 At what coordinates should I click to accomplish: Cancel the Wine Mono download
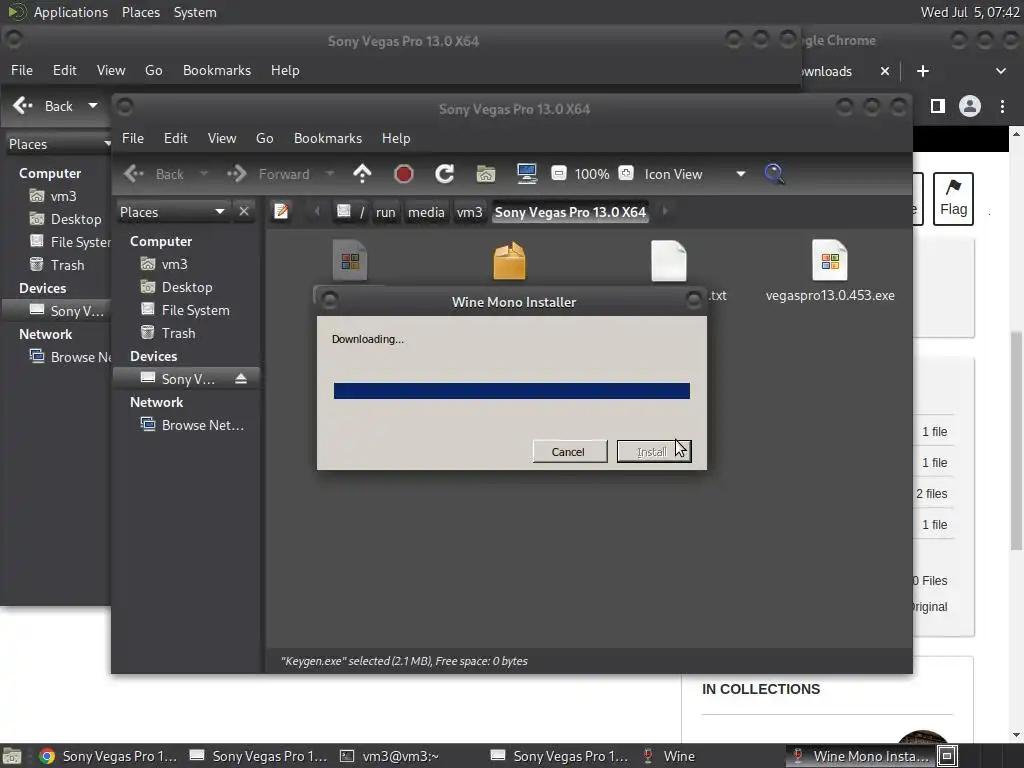569,451
